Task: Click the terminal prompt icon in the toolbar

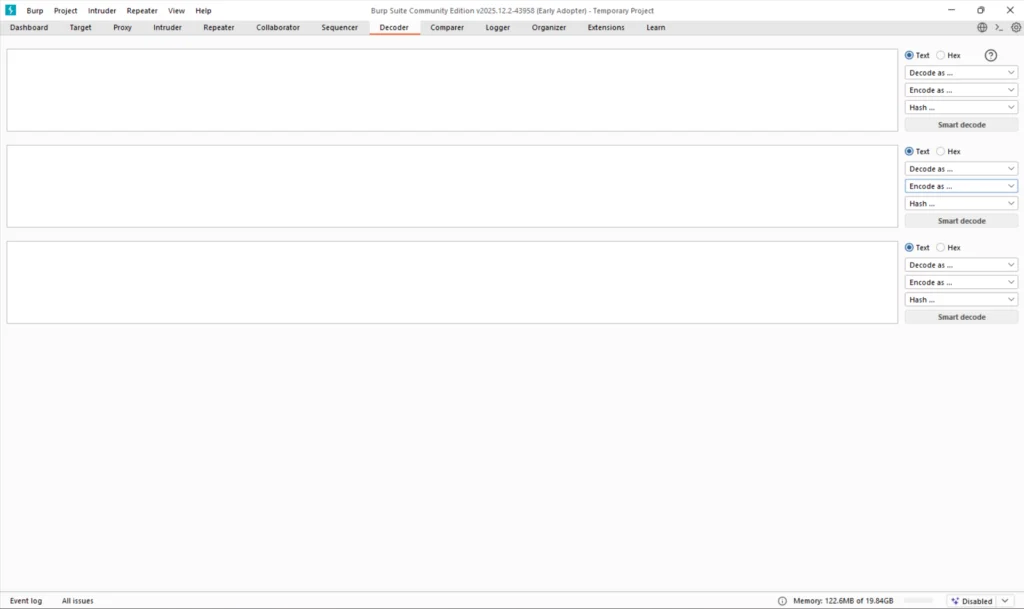Action: click(999, 28)
